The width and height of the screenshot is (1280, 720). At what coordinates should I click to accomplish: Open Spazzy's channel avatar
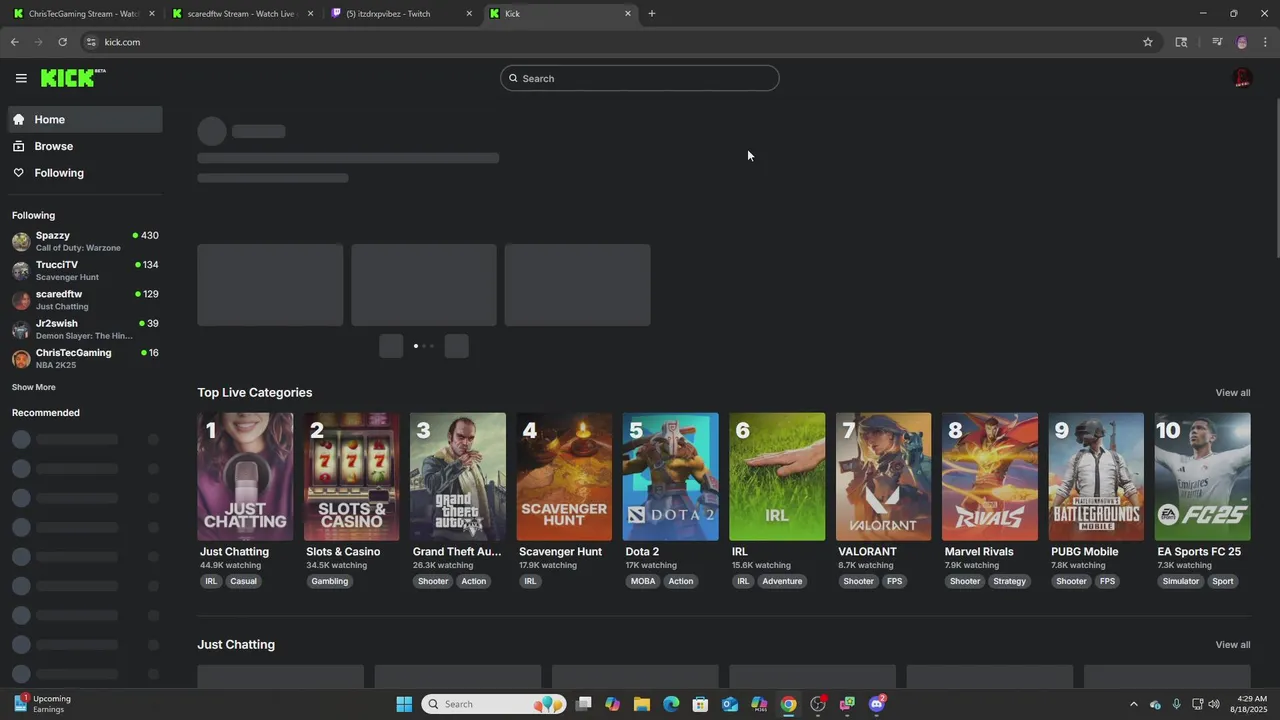click(21, 241)
